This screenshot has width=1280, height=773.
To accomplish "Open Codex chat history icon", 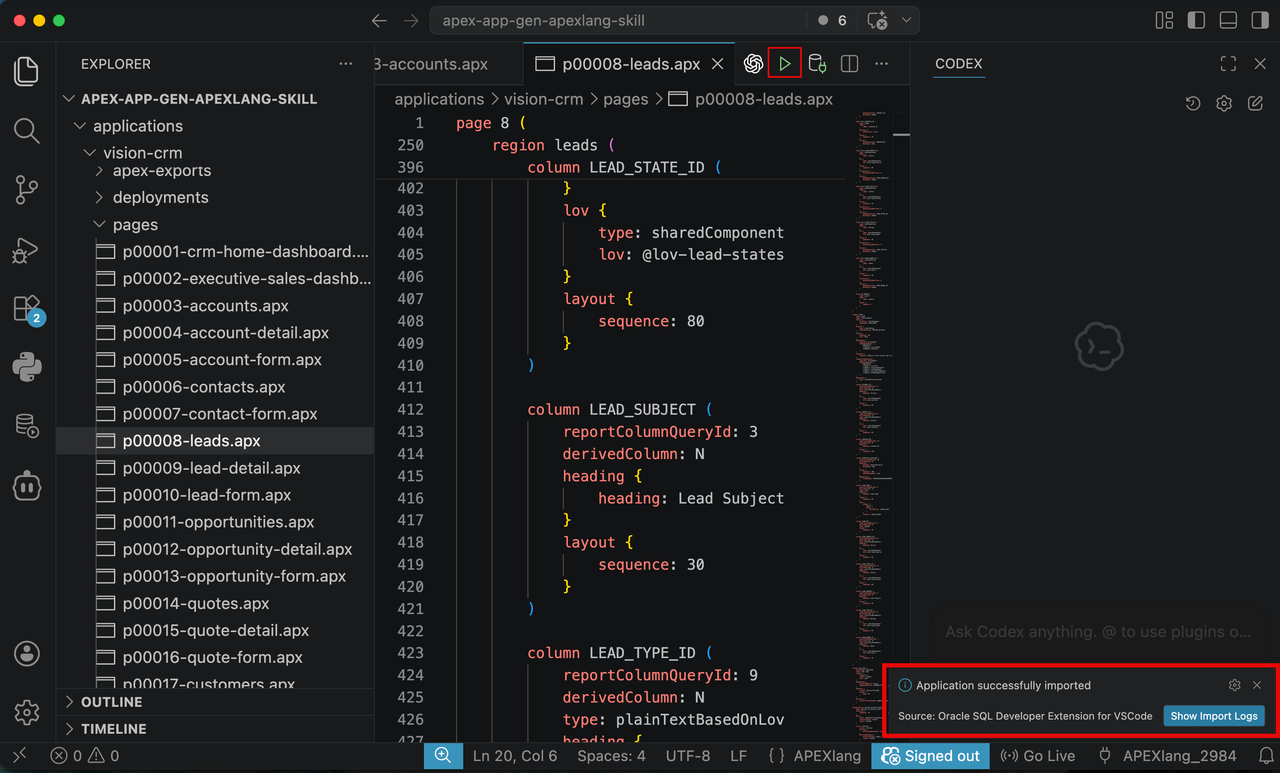I will 1193,103.
